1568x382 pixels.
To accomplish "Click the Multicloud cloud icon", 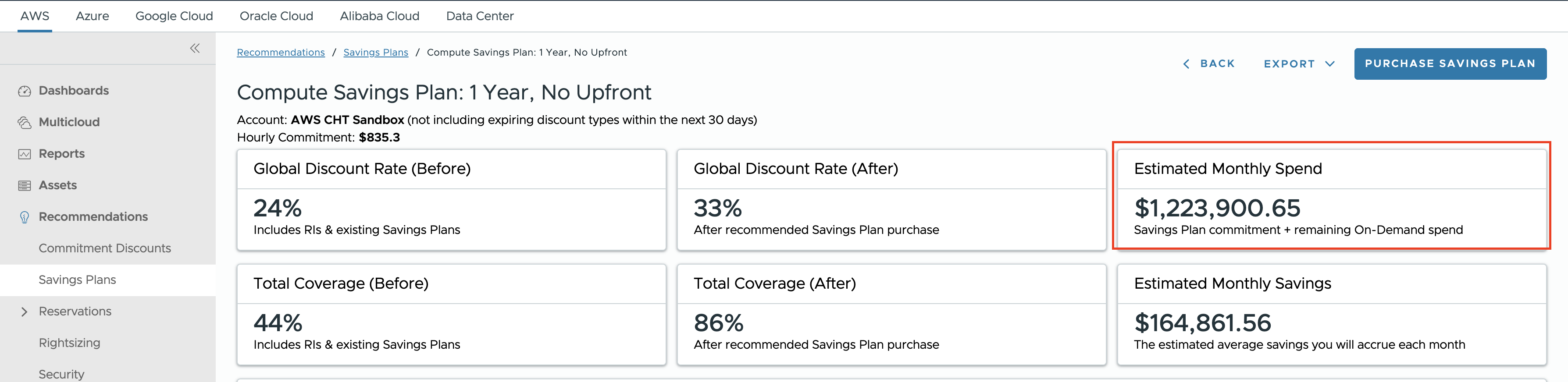I will (x=25, y=123).
